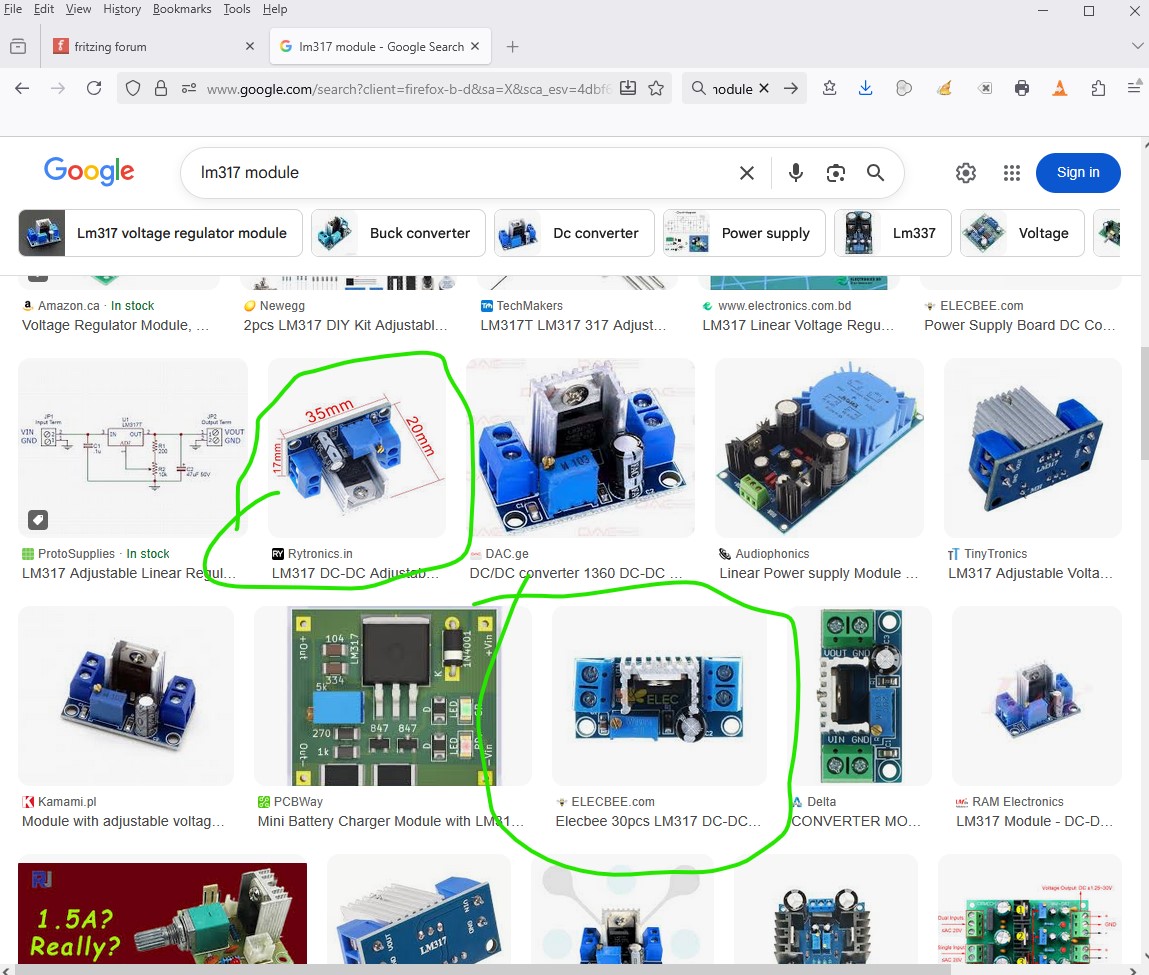Search by voice using the microphone icon
1149x975 pixels.
point(795,173)
